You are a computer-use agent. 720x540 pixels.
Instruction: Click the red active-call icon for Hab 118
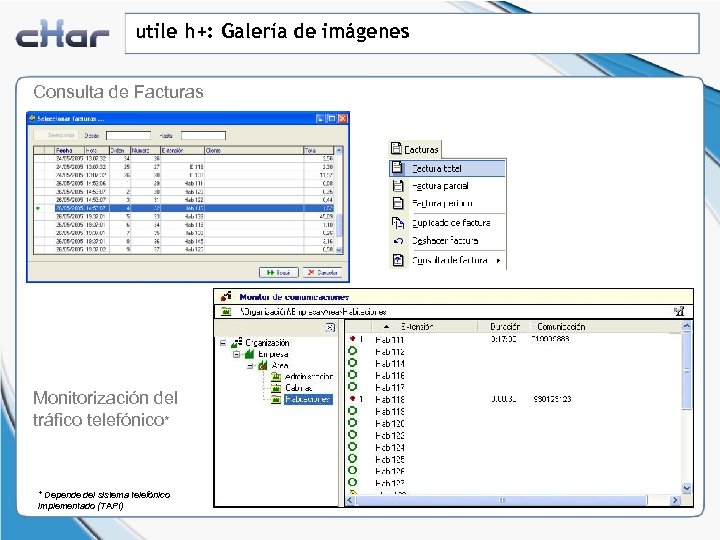[353, 399]
